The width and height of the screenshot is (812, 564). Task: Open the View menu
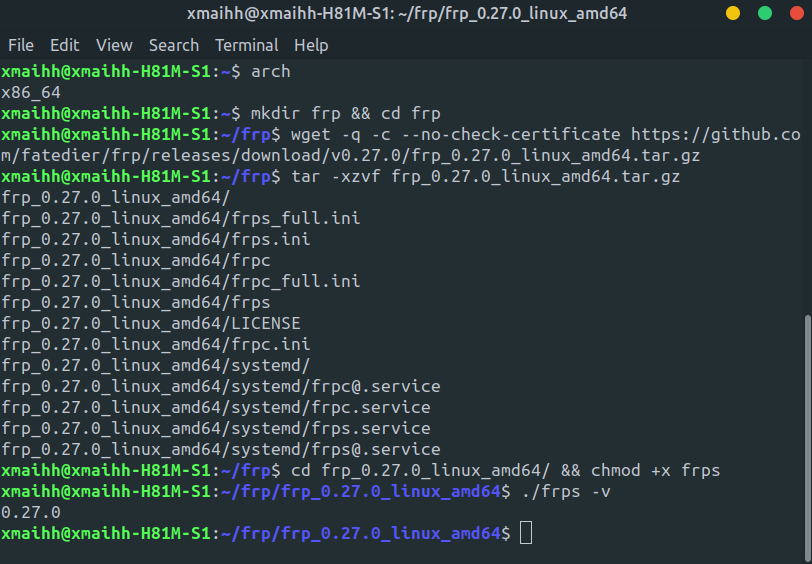click(114, 45)
